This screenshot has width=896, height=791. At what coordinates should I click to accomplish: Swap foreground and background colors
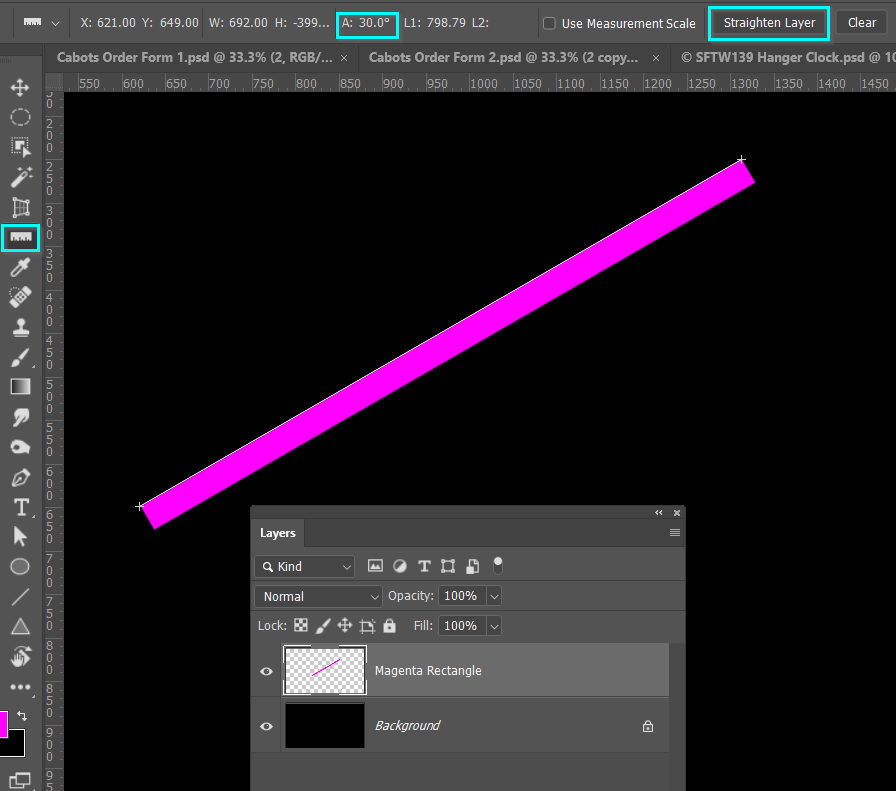(x=22, y=716)
